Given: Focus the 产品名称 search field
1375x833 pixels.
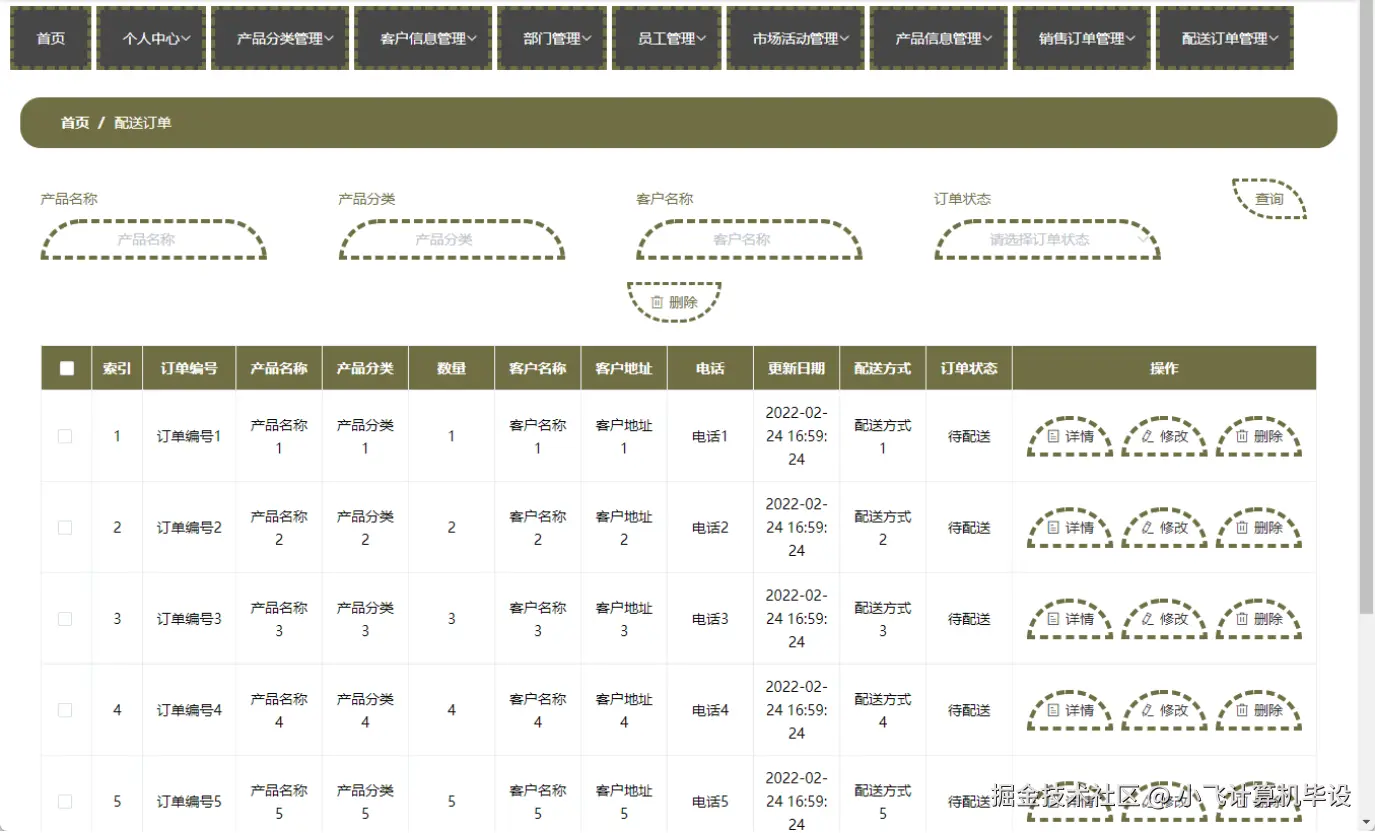Looking at the screenshot, I should [x=153, y=240].
